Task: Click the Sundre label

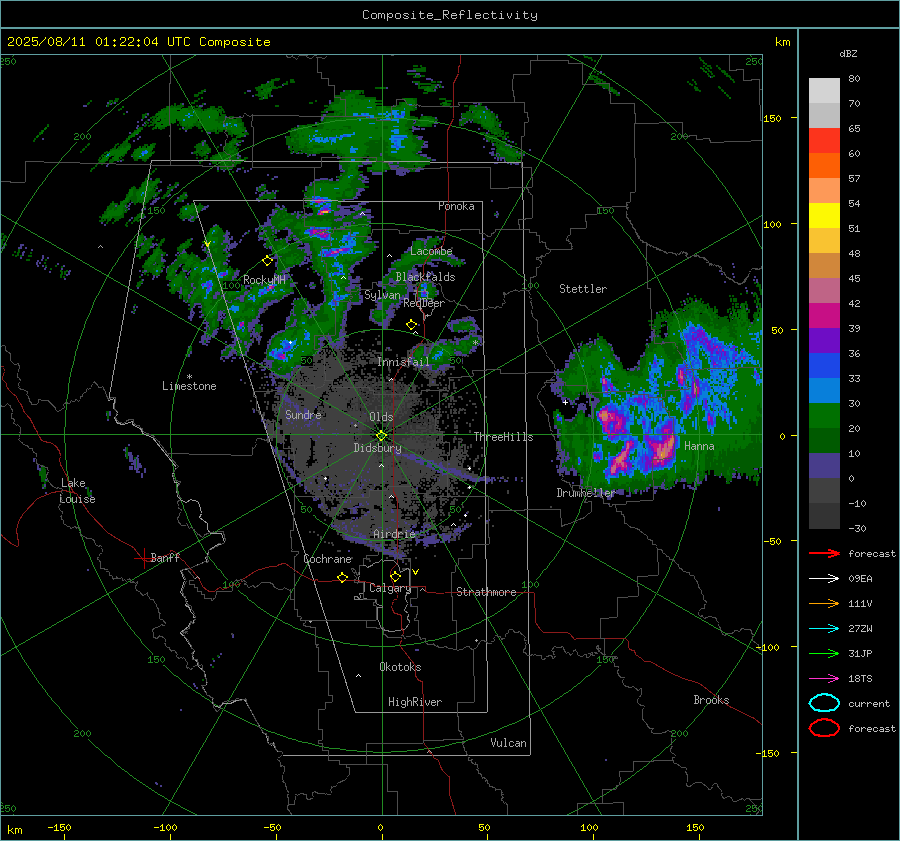Action: (303, 414)
